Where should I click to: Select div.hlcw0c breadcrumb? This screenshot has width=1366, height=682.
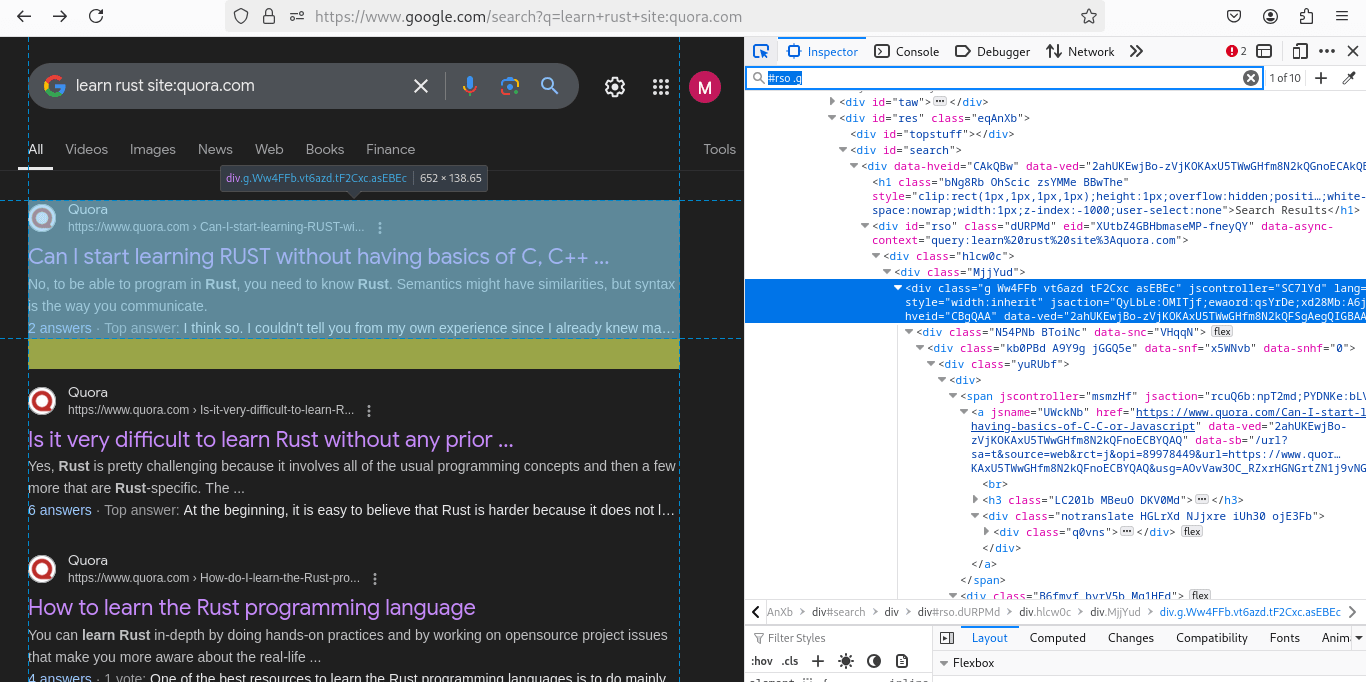(x=1045, y=612)
